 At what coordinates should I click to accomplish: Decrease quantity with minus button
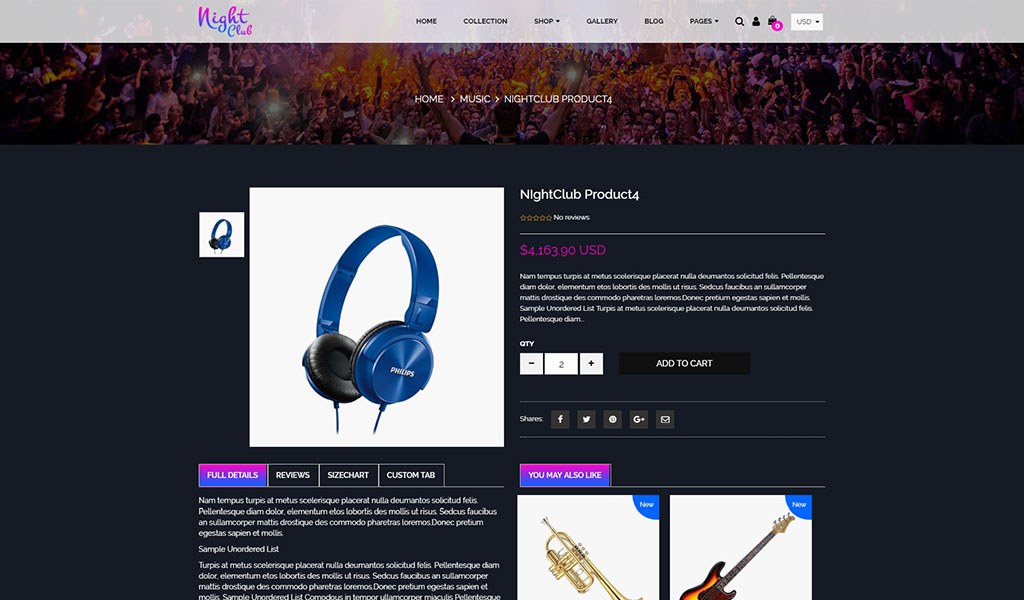[x=532, y=364]
